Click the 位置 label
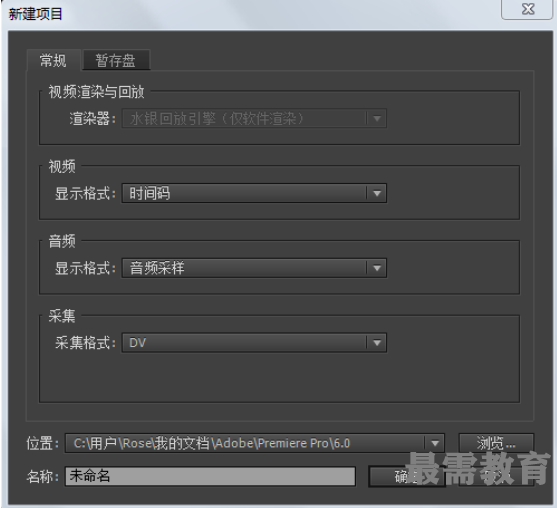This screenshot has height=508, width=557. point(42,443)
